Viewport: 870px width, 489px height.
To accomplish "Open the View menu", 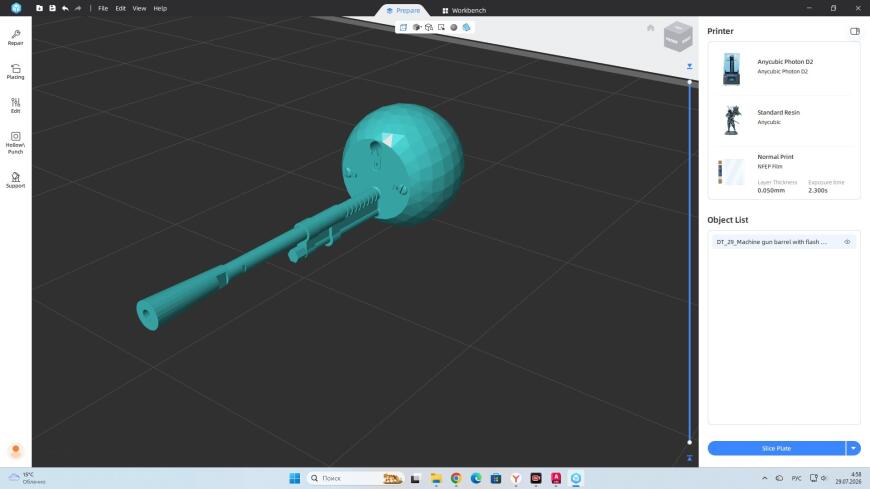I will click(139, 8).
